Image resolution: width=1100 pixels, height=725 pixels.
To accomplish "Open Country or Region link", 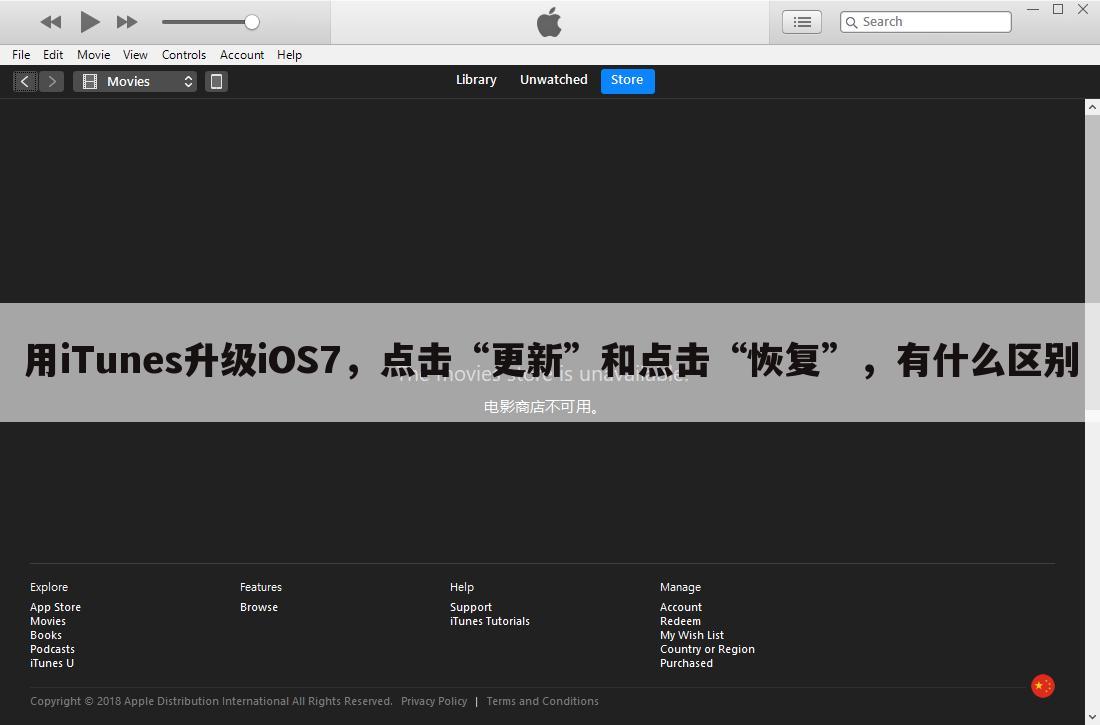I will (x=707, y=649).
